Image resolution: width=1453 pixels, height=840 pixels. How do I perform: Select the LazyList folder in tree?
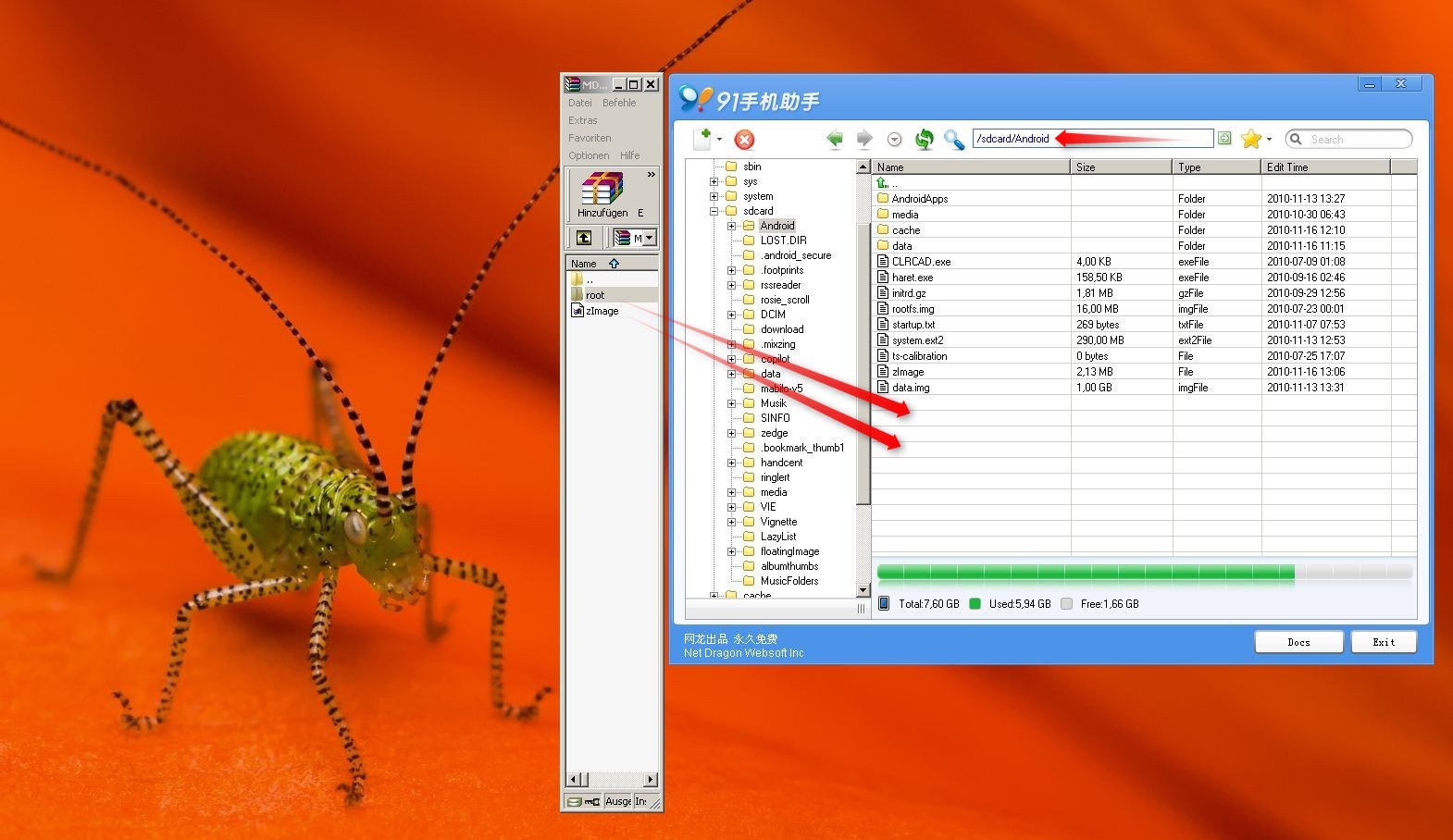point(778,537)
